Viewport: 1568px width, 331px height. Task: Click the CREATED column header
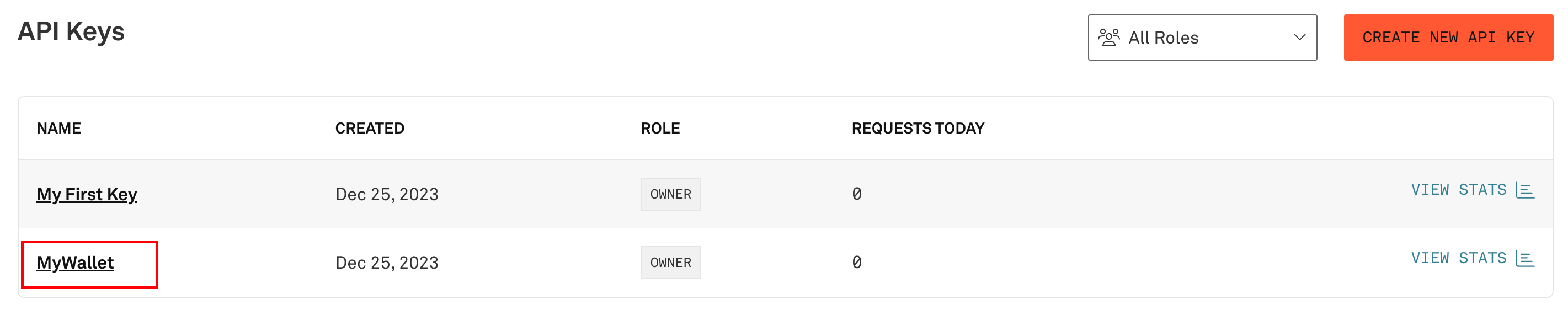tap(370, 129)
